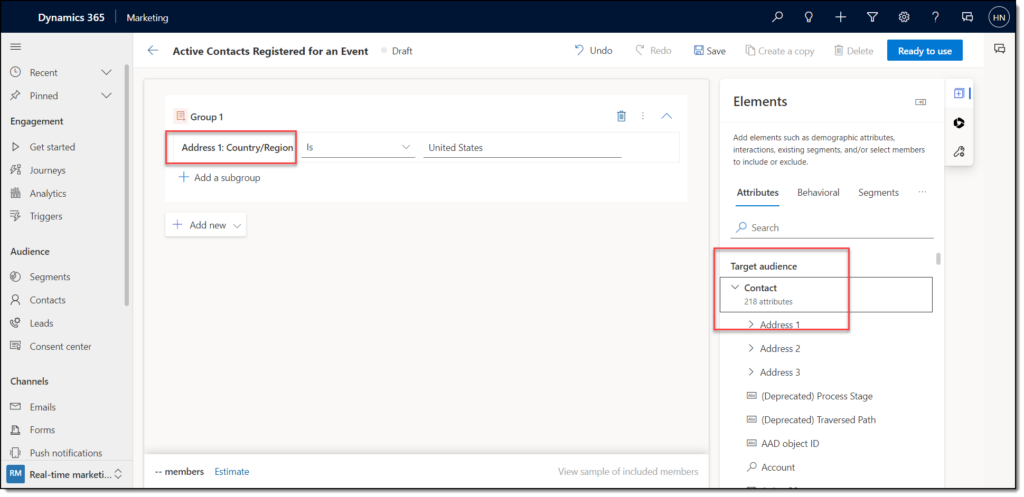The image size is (1024, 497).
Task: Click Add a subgroup
Action: click(x=219, y=177)
